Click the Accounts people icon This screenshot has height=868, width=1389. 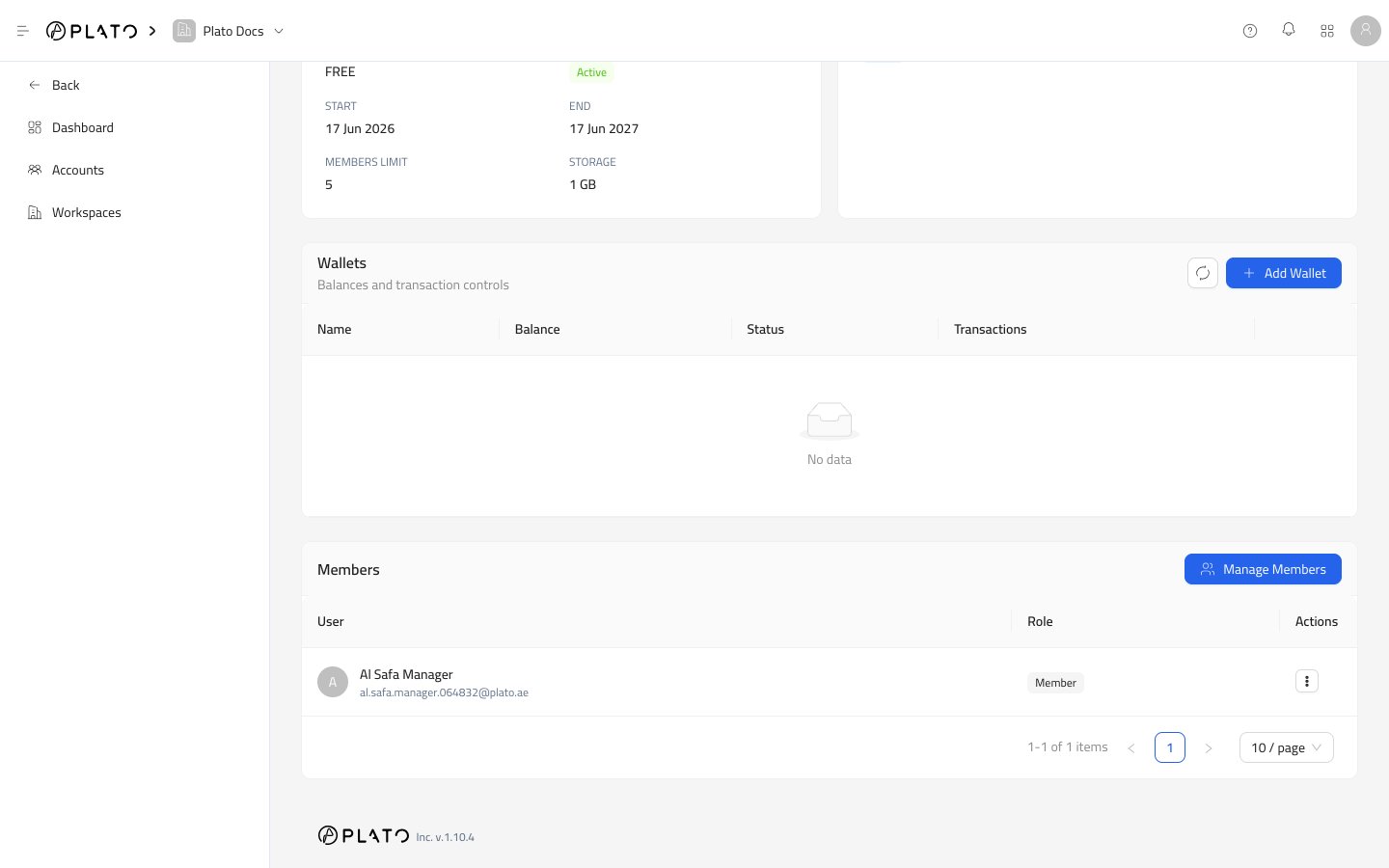pos(35,170)
